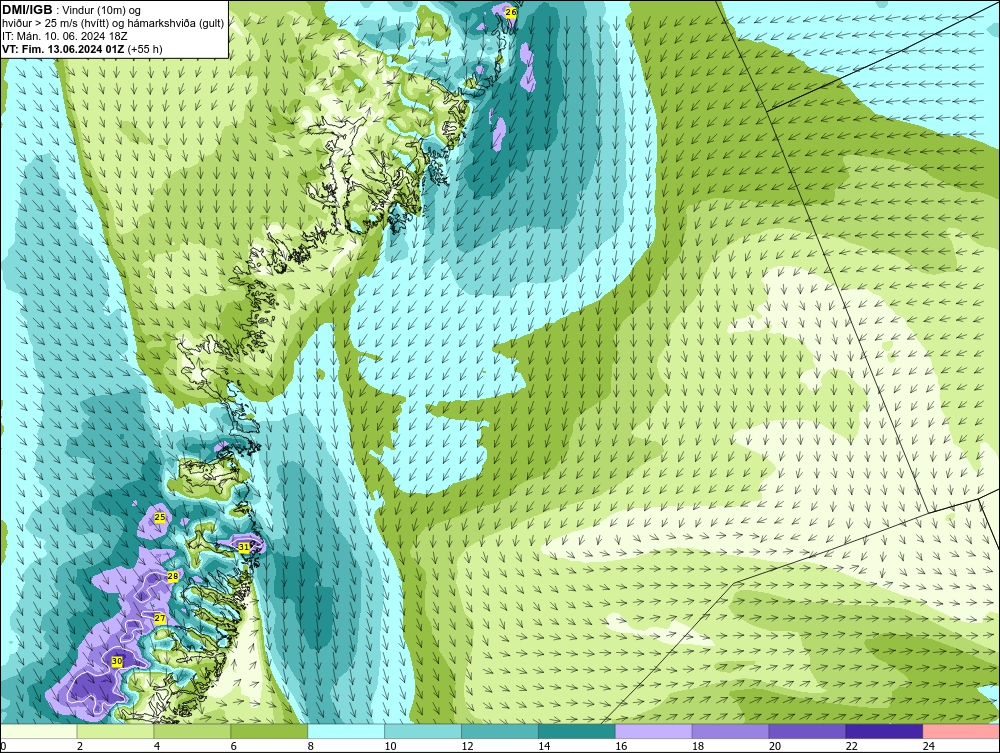Select the 16–18 m/s lavender swatch

coord(653,731)
